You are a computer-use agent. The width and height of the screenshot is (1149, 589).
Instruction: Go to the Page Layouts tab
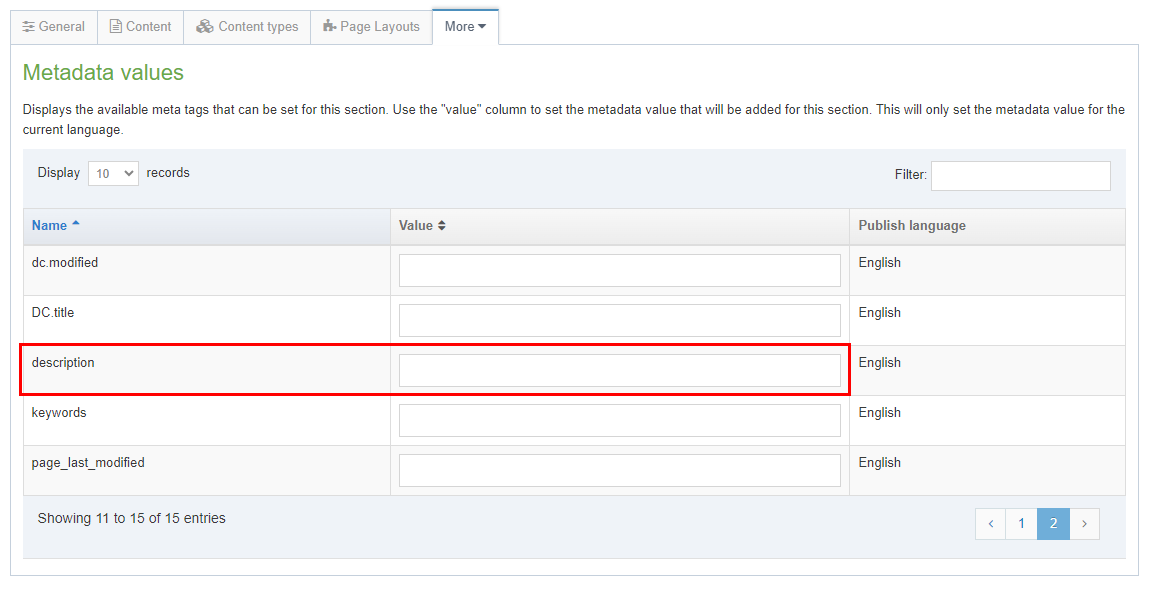372,26
